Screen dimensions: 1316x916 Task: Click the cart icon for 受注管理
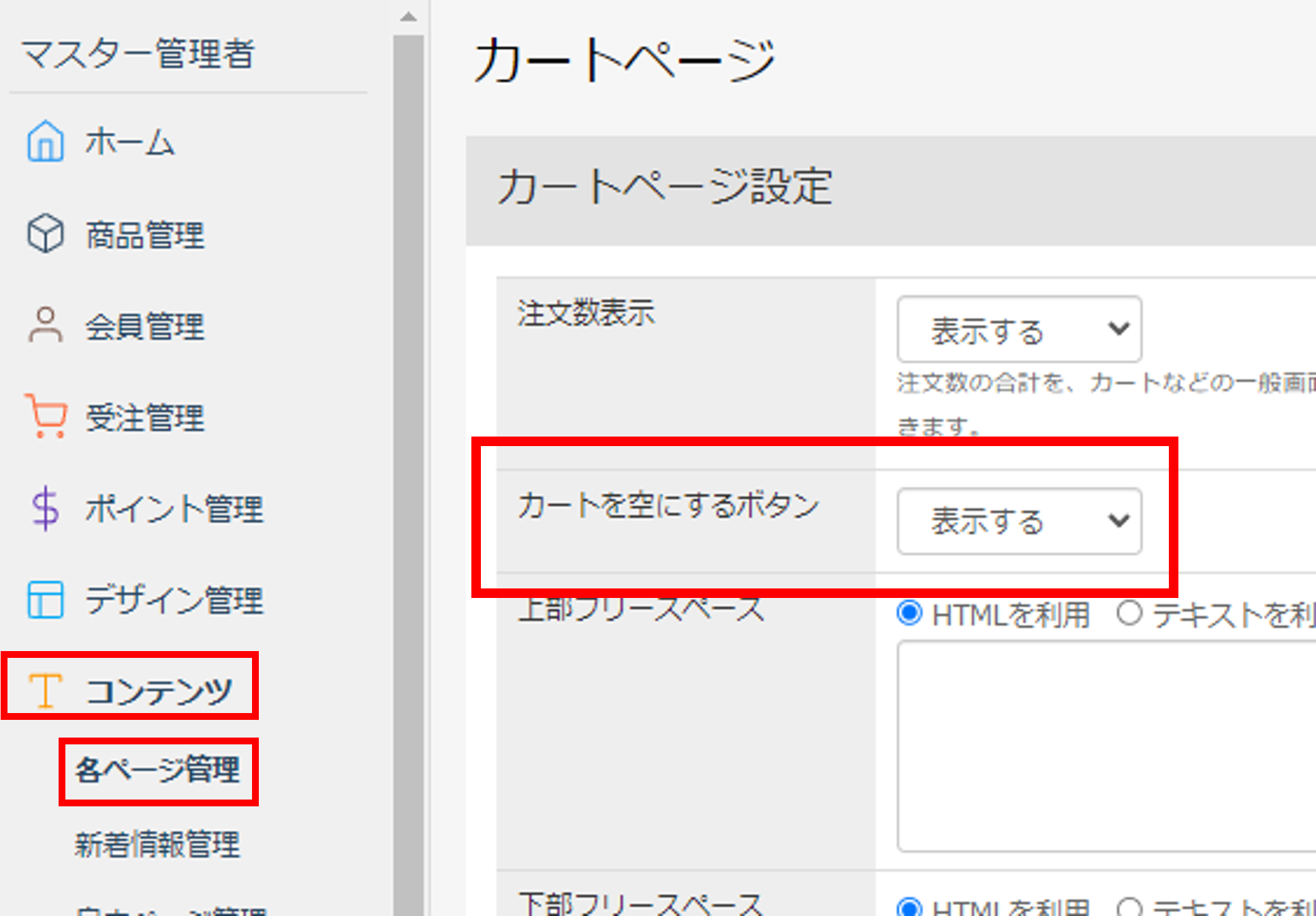tap(45, 415)
